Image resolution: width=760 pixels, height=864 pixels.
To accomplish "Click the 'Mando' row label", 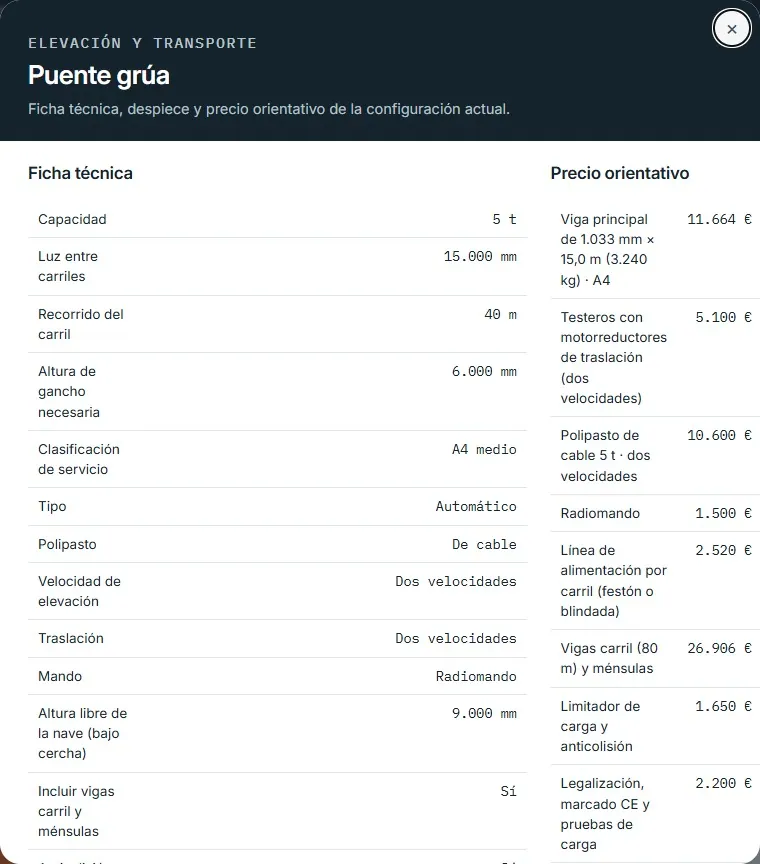I will point(60,676).
